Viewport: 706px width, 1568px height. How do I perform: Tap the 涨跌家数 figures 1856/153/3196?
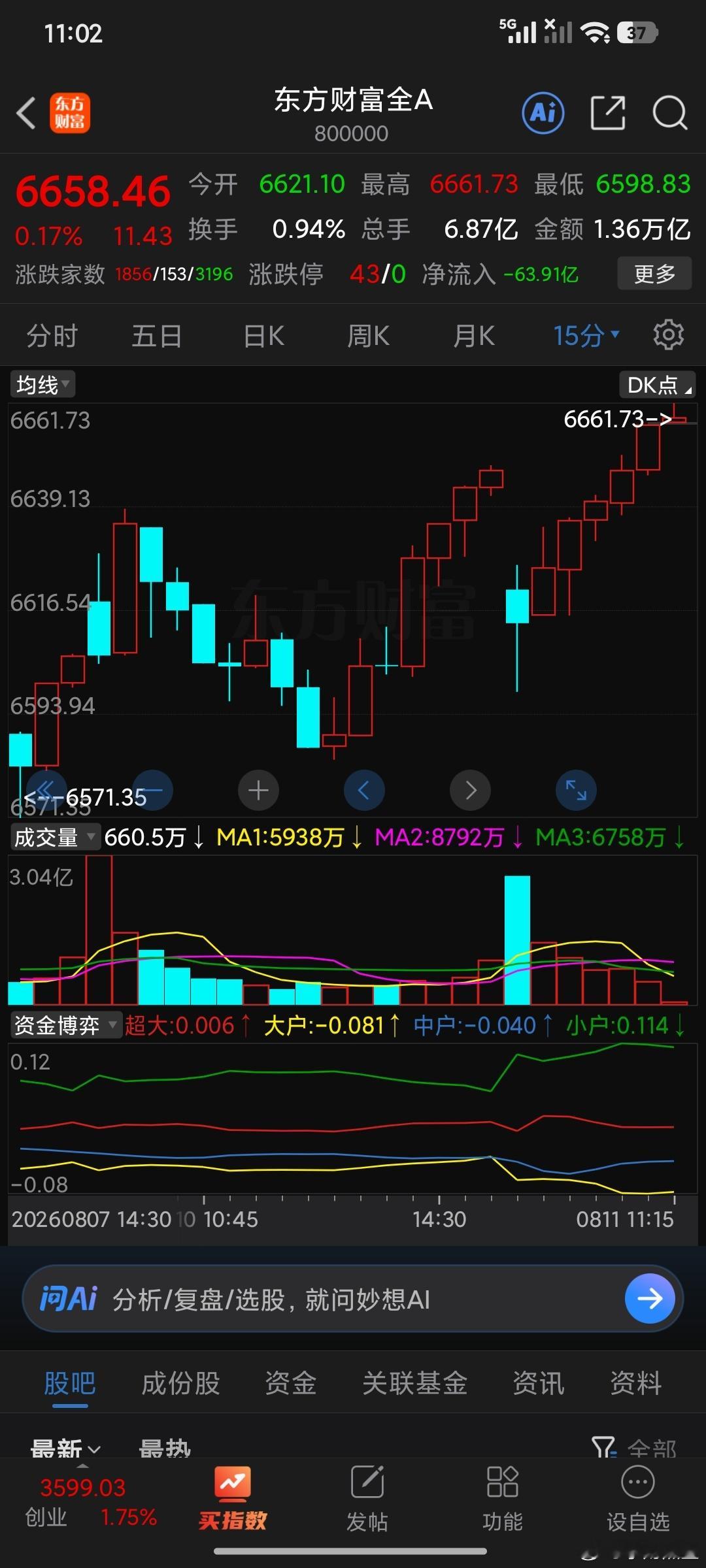174,274
